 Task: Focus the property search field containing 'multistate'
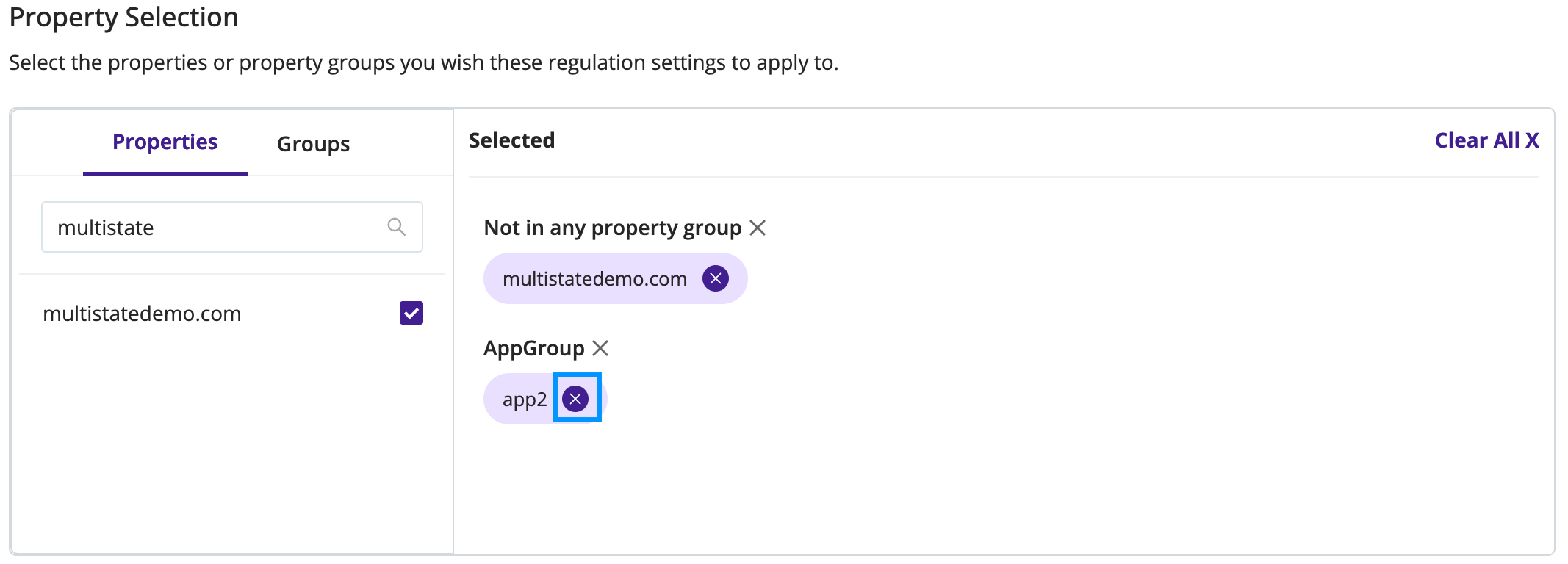coord(232,227)
